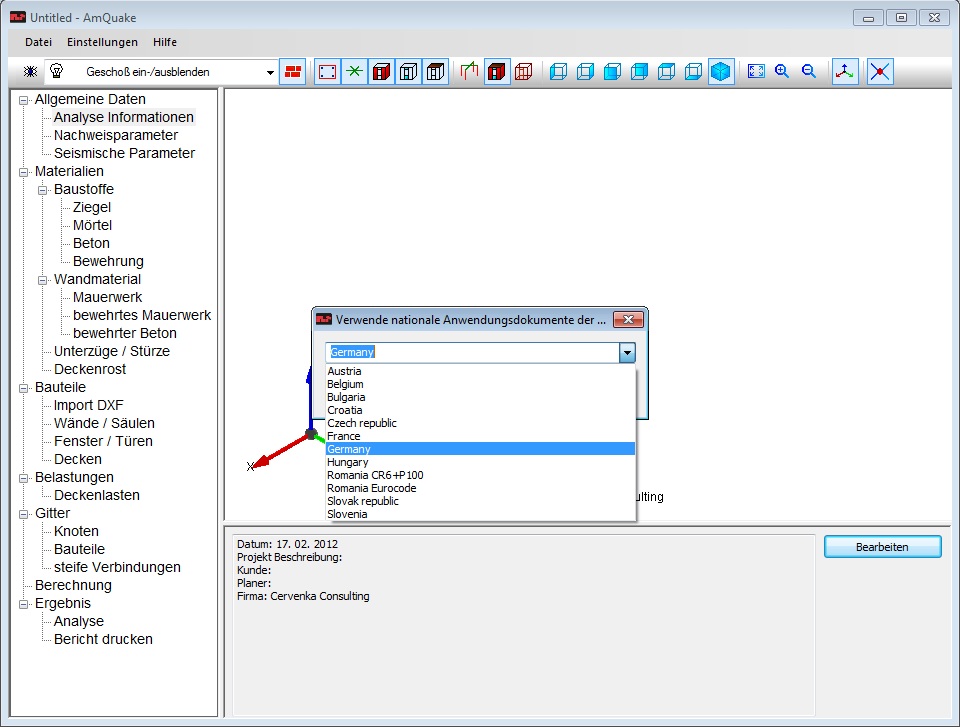Choose Romania CR6+P100 from the list
The width and height of the screenshot is (960, 727).
(x=481, y=475)
